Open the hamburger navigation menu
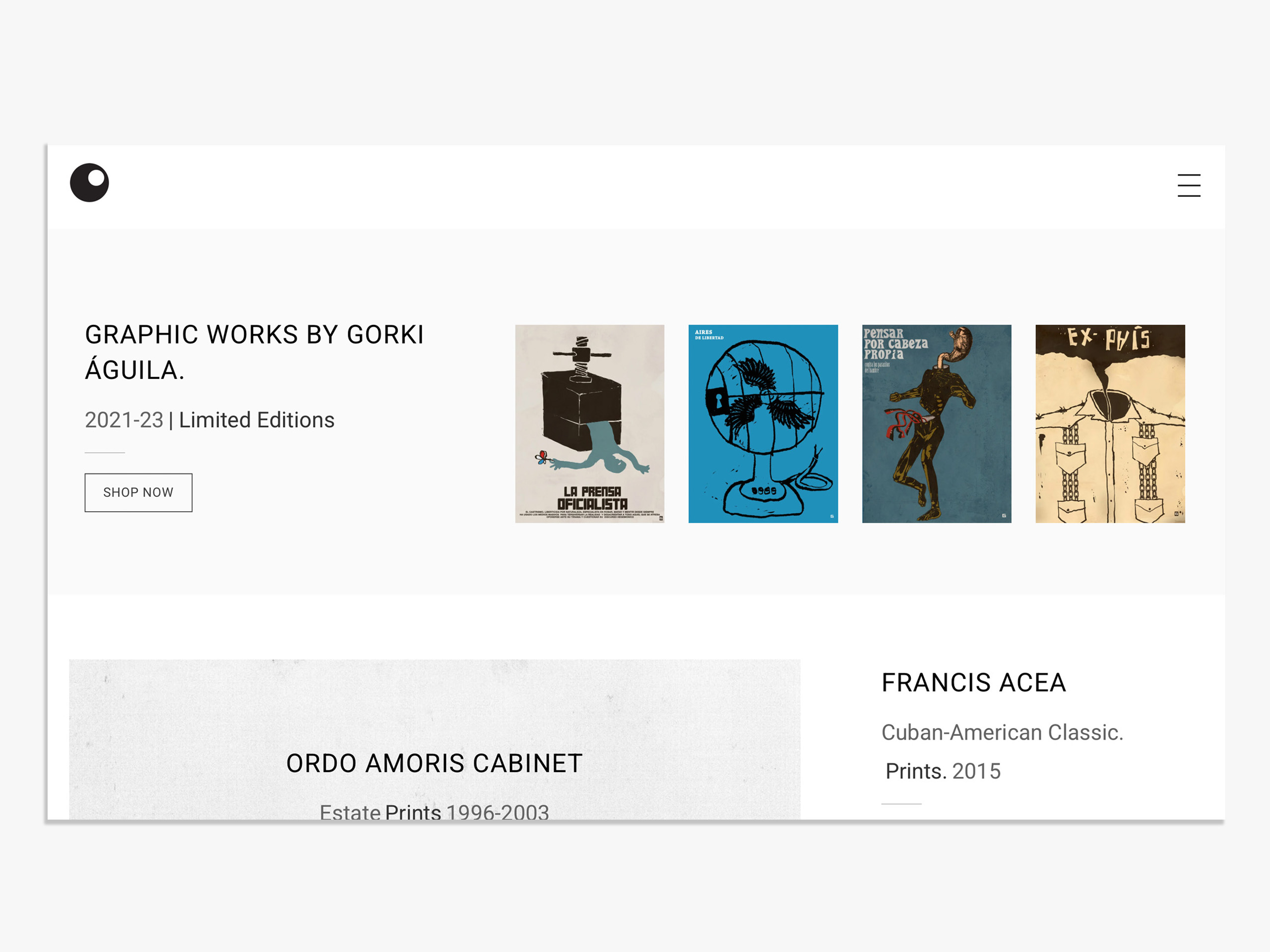The height and width of the screenshot is (952, 1270). tap(1189, 185)
